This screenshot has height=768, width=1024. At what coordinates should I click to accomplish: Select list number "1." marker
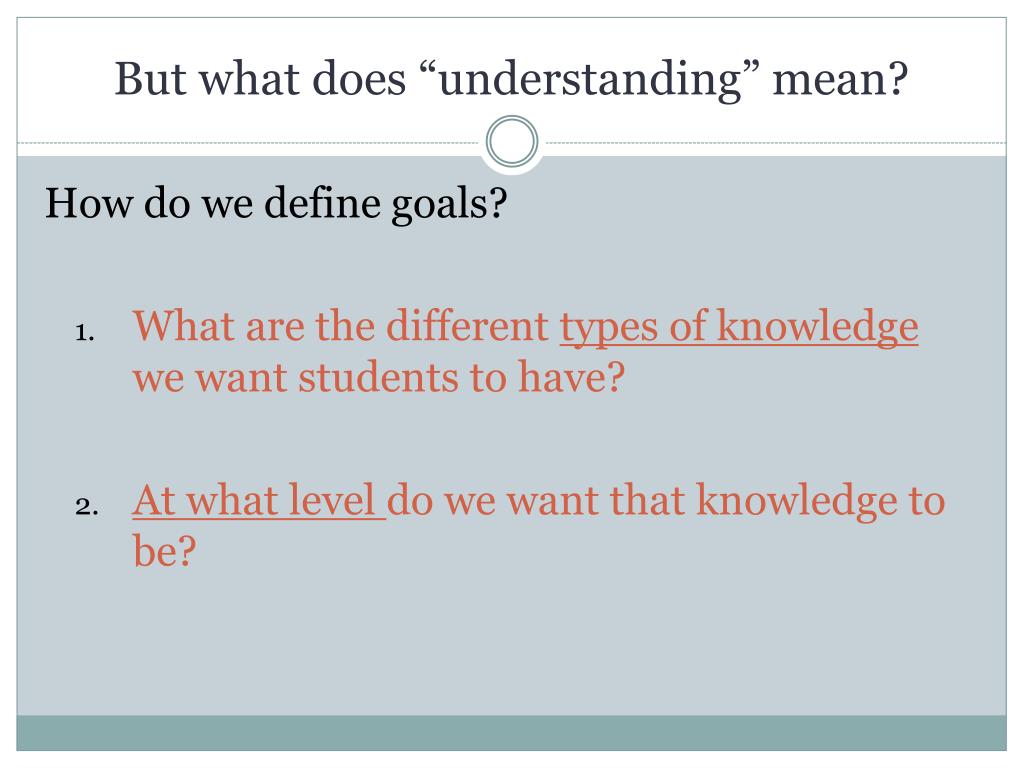click(x=85, y=332)
